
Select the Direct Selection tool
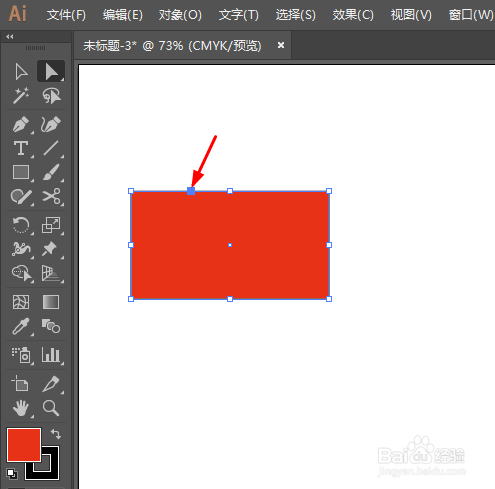point(51,71)
